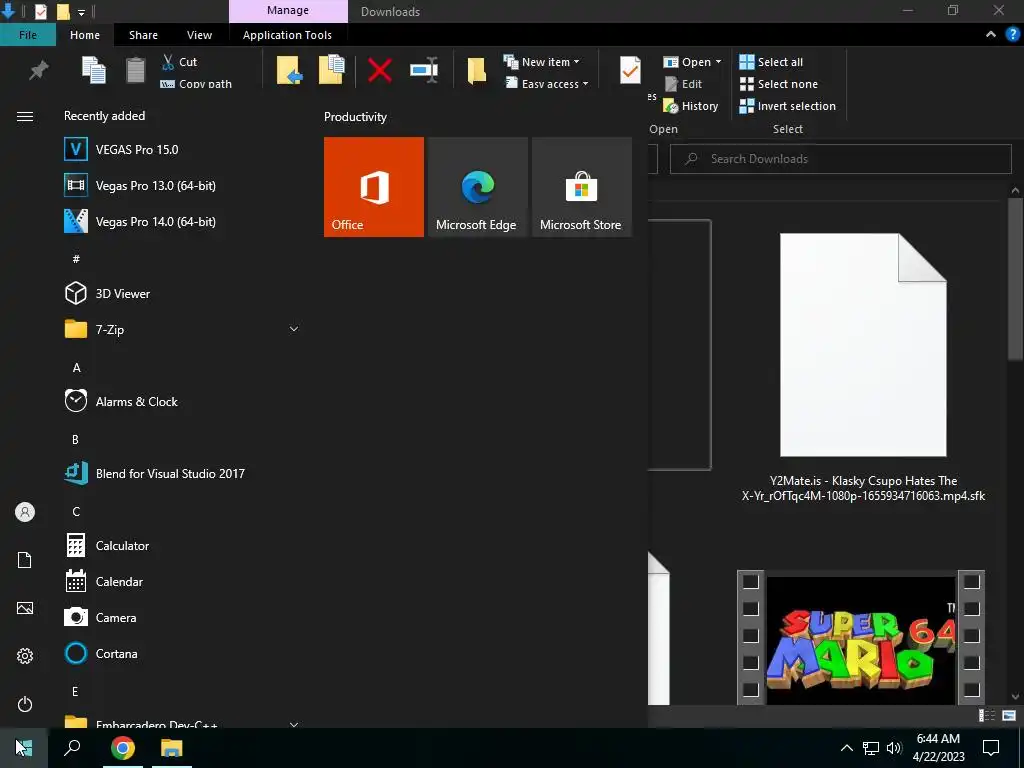The height and width of the screenshot is (768, 1024).
Task: Expand the 7-Zip folder chevron
Action: (294, 329)
